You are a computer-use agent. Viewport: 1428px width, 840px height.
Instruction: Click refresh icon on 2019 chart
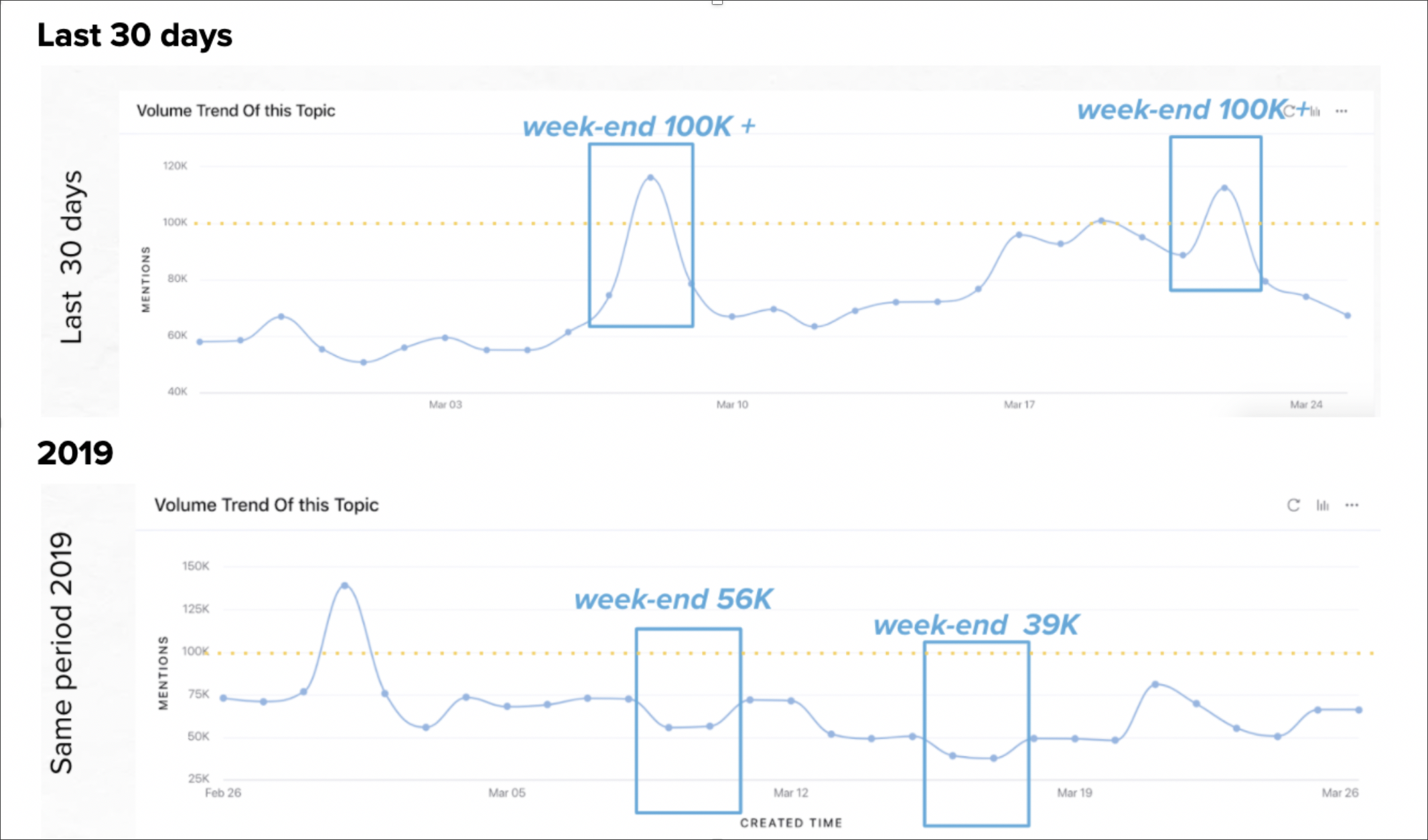tap(1293, 505)
